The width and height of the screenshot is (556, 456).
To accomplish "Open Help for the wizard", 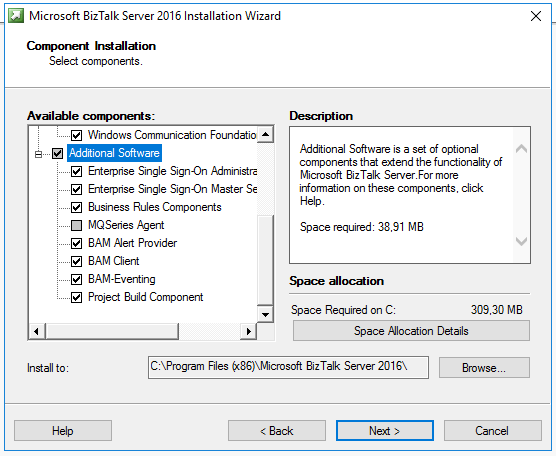I will [63, 431].
